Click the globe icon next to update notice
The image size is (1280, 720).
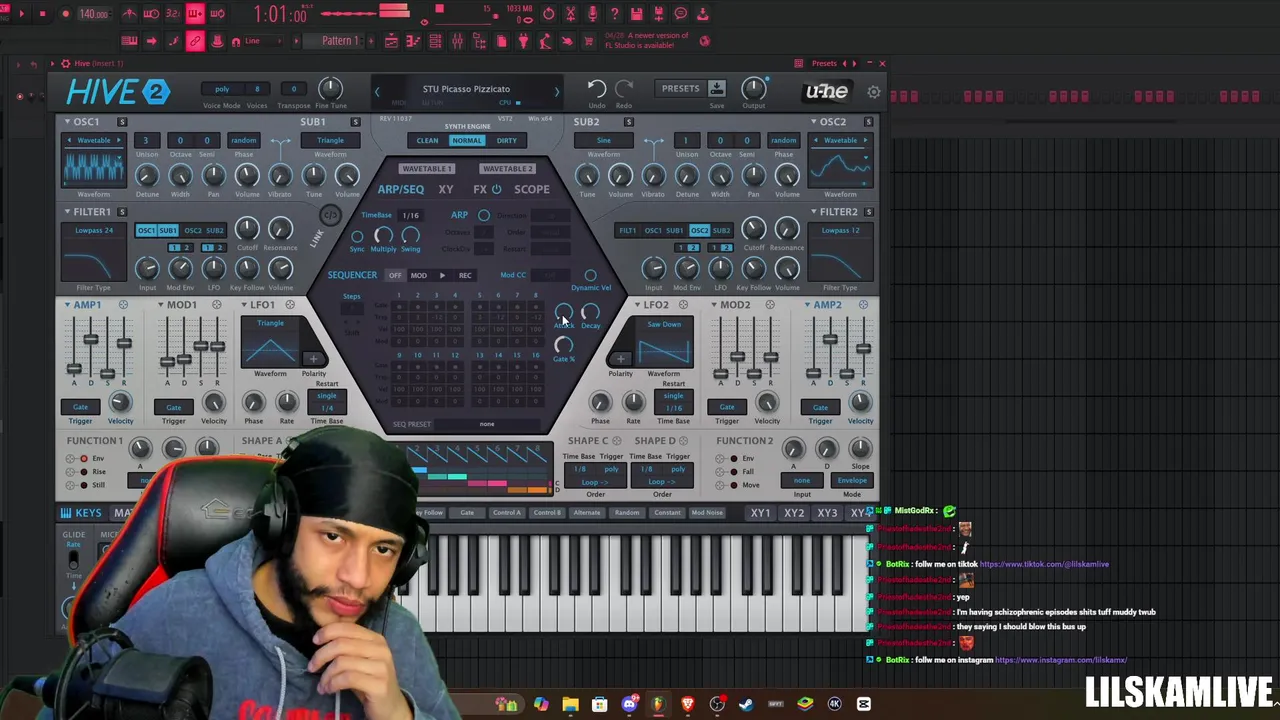704,41
